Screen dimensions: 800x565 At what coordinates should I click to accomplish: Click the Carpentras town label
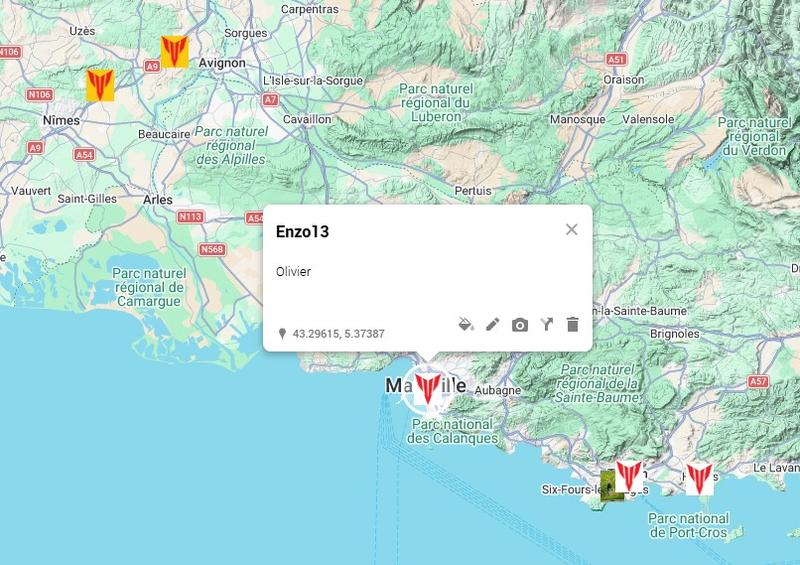tap(310, 9)
